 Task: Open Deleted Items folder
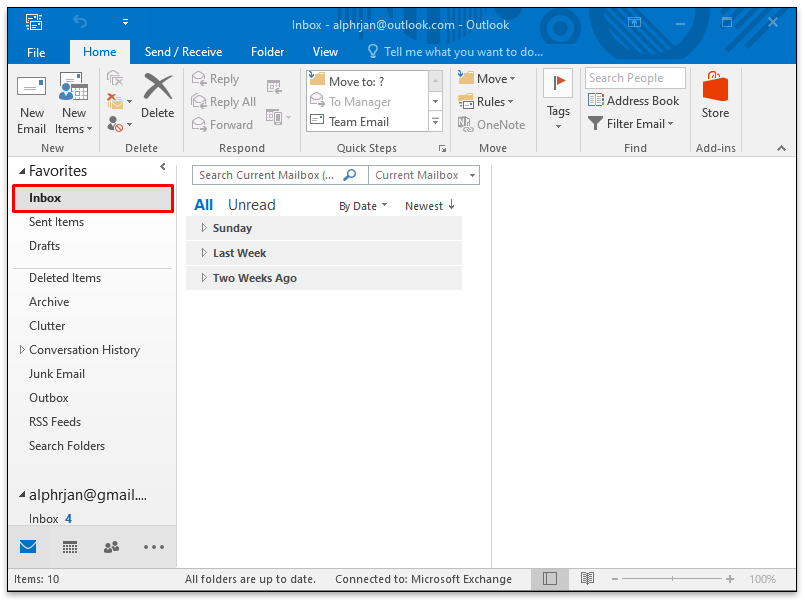coord(65,278)
